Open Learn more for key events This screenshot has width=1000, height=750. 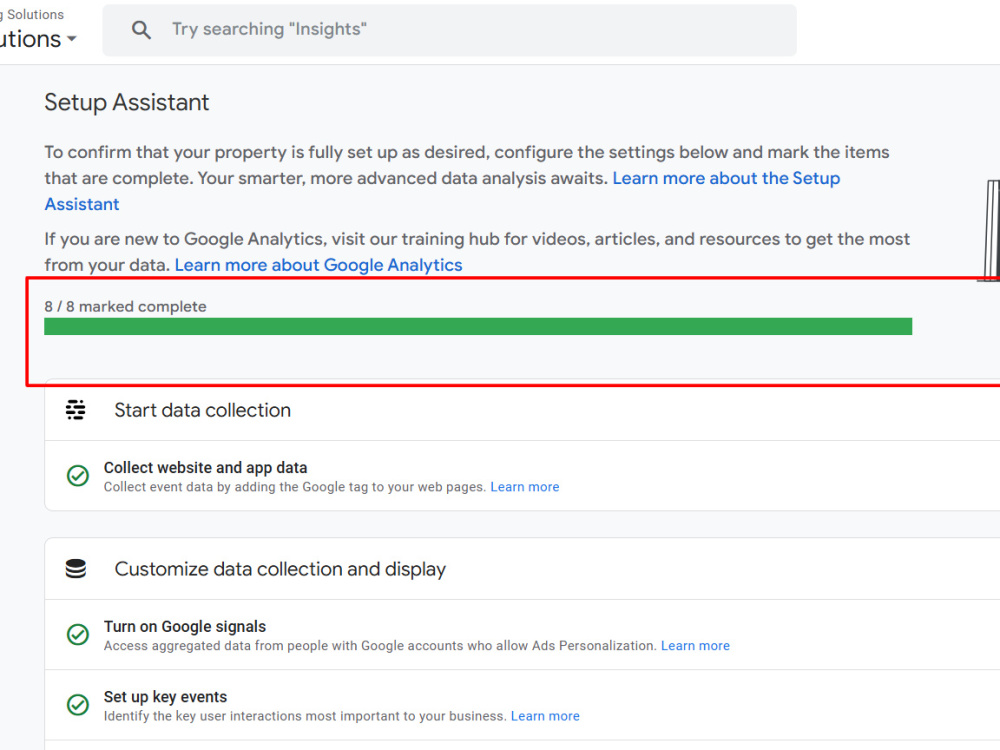pos(545,716)
